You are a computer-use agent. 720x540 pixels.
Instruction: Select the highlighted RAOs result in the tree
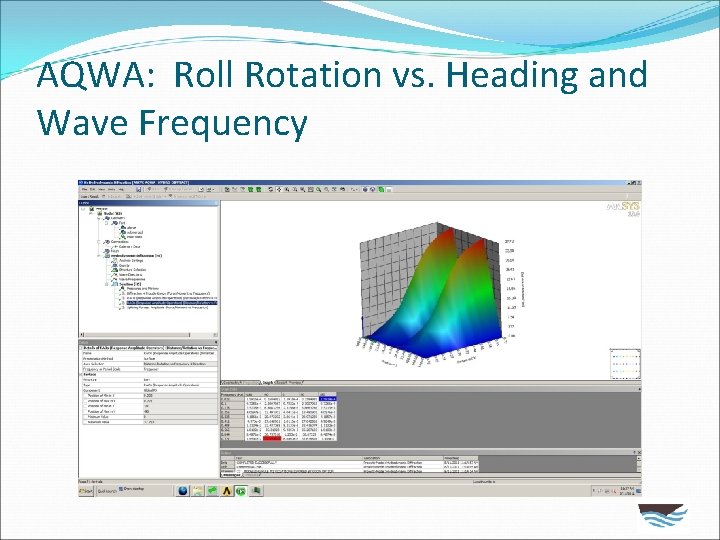pos(172,303)
